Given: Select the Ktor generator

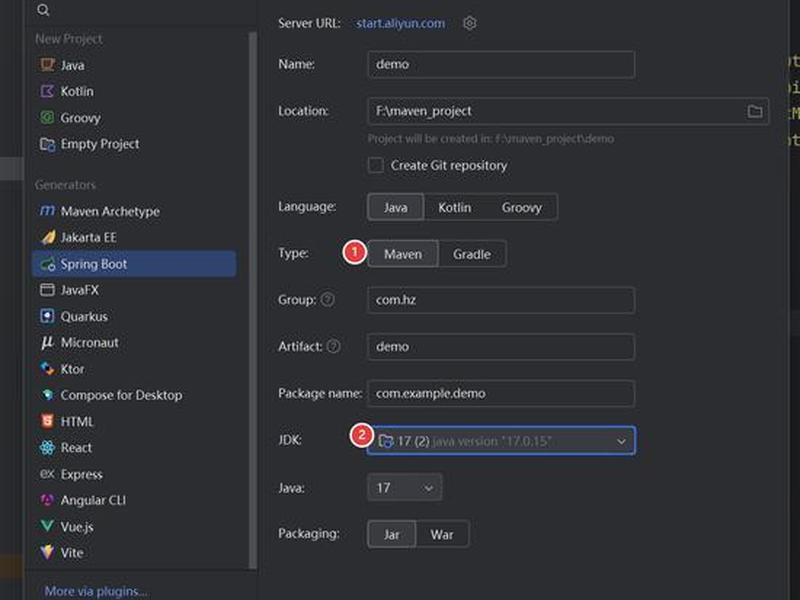Looking at the screenshot, I should click(x=134, y=369).
